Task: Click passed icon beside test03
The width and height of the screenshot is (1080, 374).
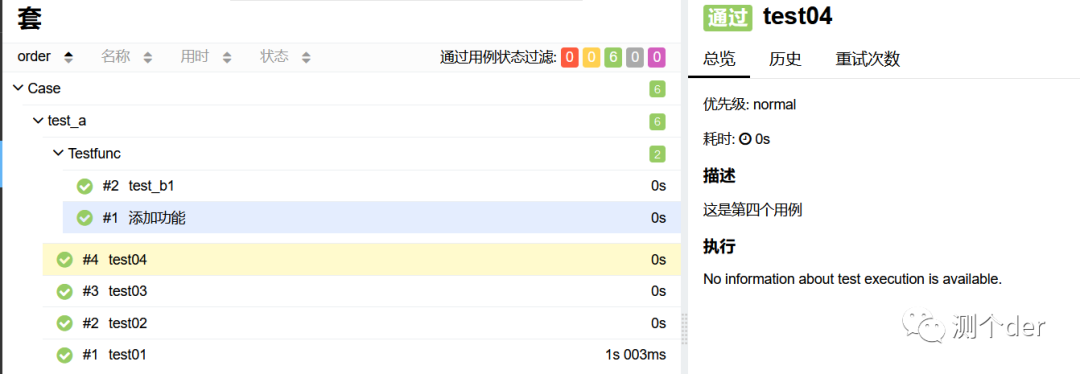Action: 65,291
